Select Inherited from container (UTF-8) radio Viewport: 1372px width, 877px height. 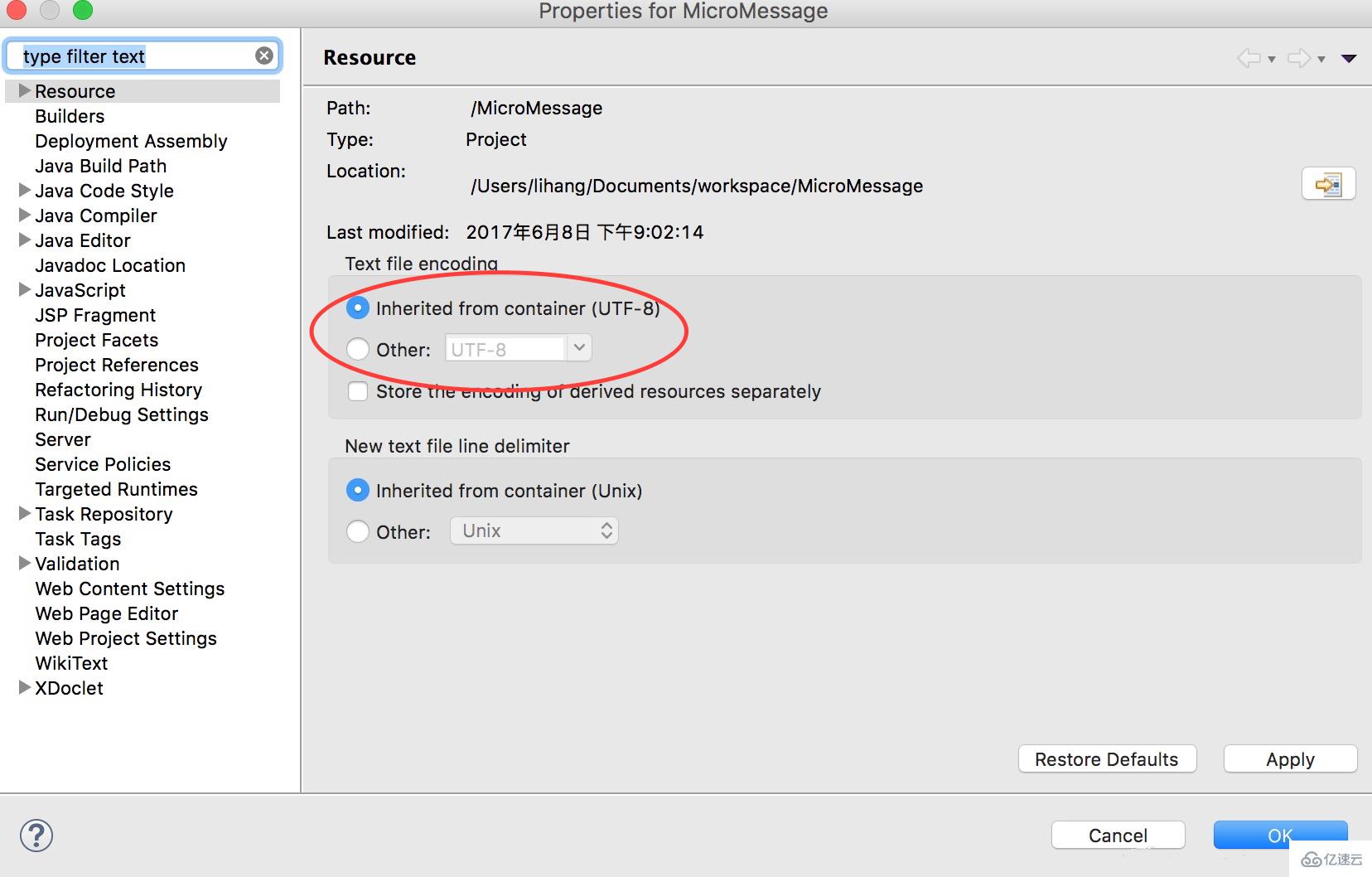click(x=357, y=308)
